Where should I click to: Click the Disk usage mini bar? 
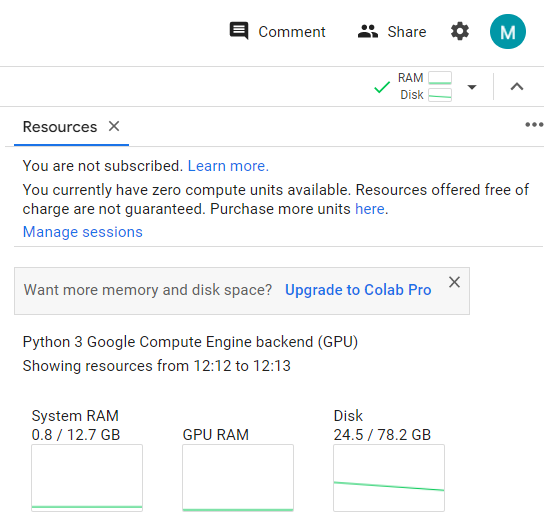tap(440, 95)
